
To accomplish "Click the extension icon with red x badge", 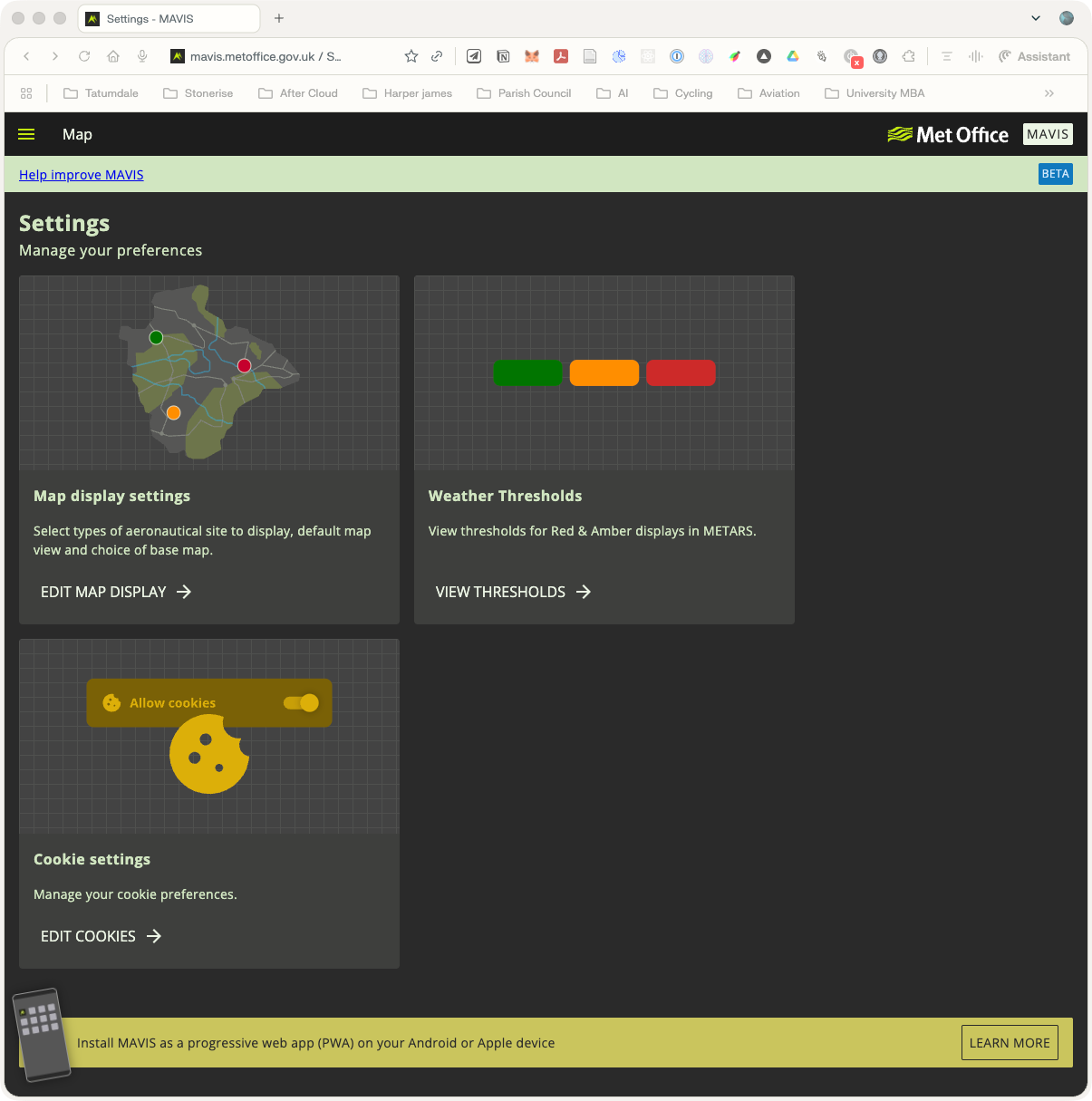I will point(852,58).
